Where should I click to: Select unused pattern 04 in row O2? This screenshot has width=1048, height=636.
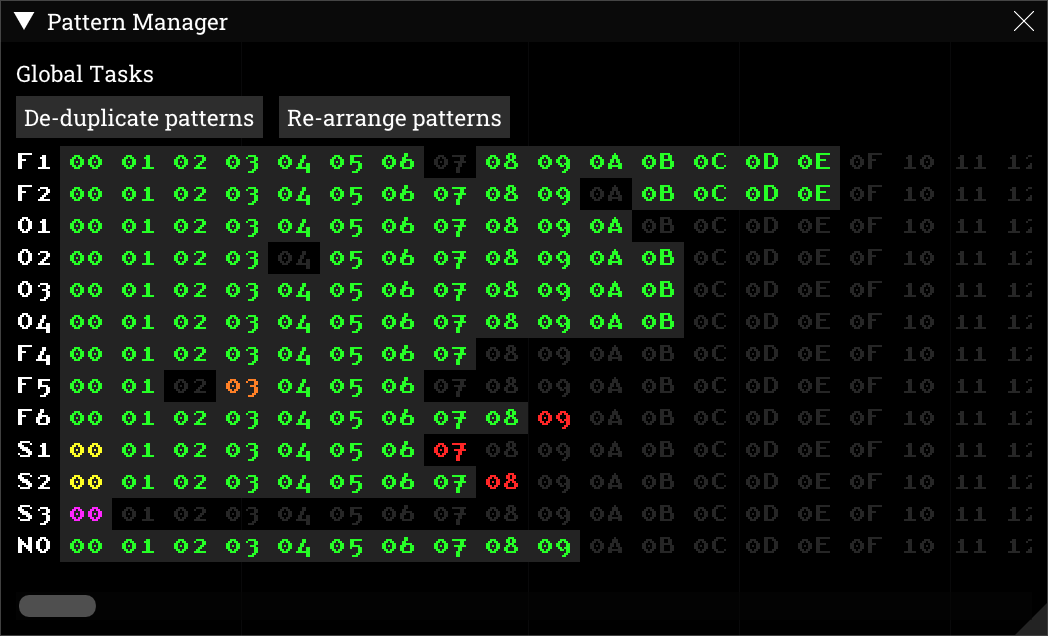point(294,258)
